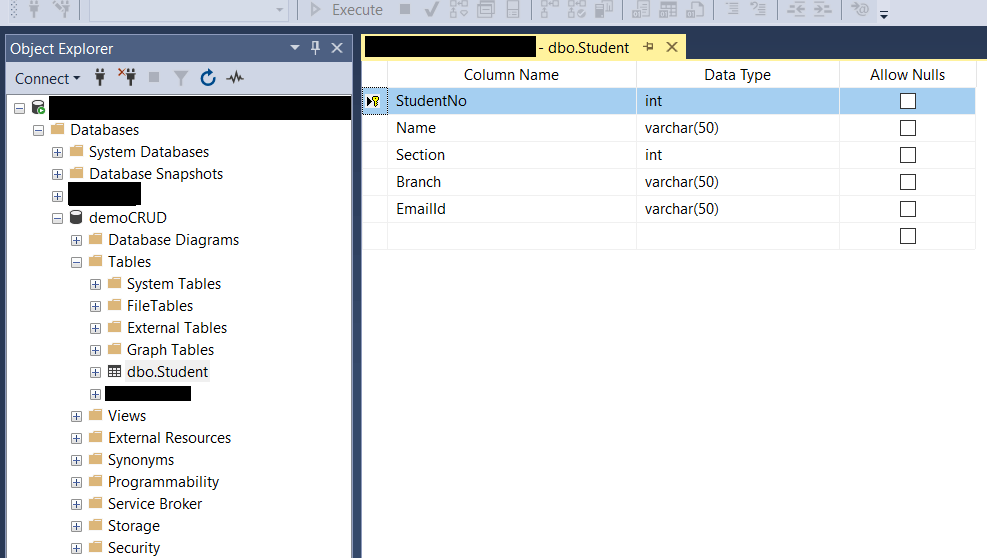The image size is (987, 558).
Task: Close the Object Explorer panel
Action: point(337,48)
